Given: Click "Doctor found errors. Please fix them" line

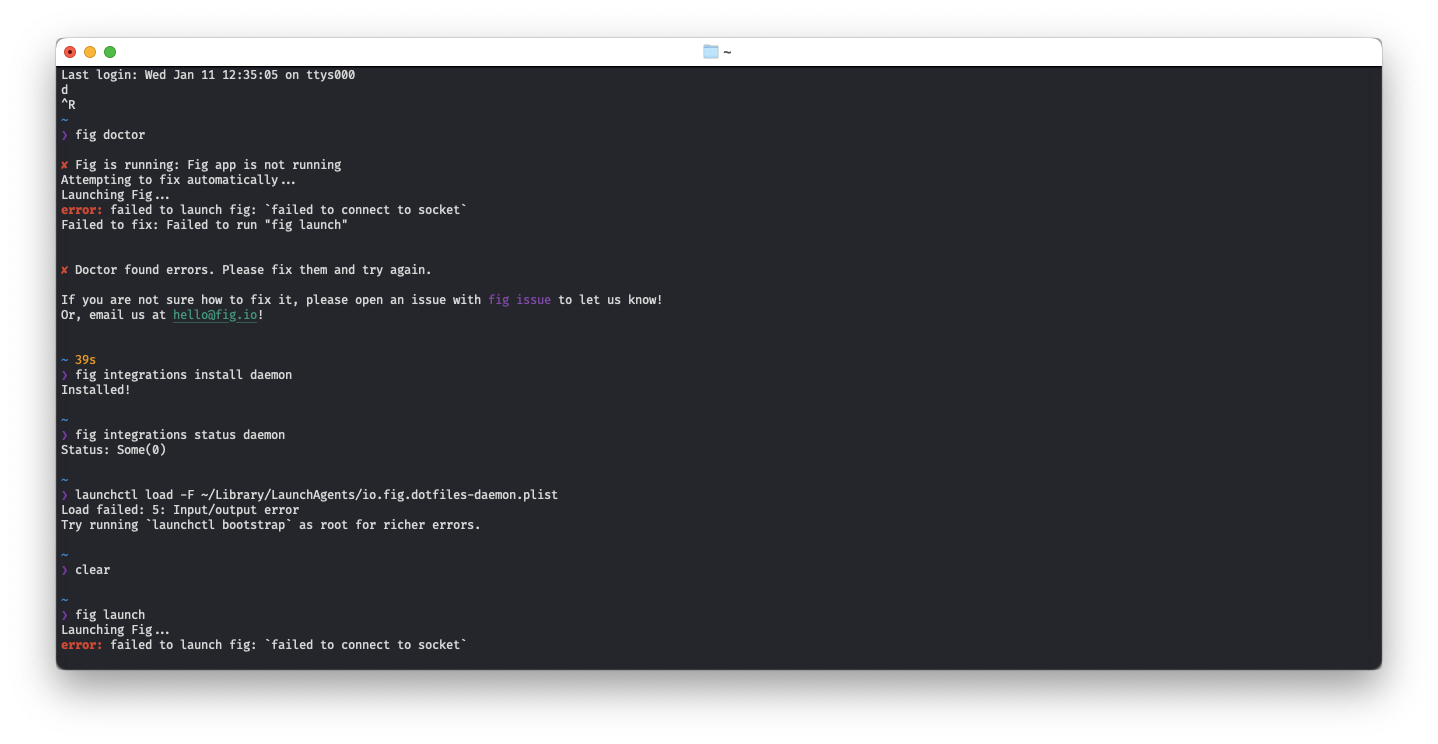Looking at the screenshot, I should coord(253,270).
